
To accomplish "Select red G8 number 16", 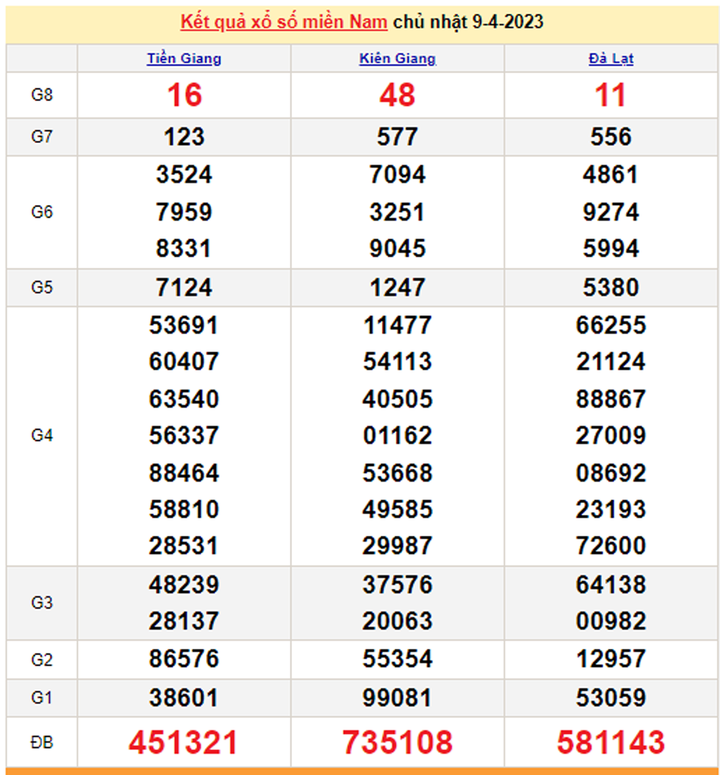I will 184,95.
